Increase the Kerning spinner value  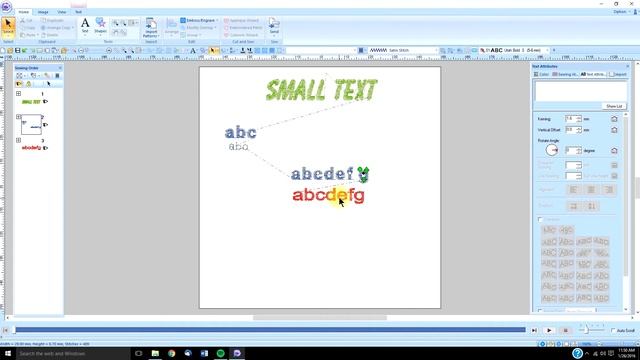(579, 117)
